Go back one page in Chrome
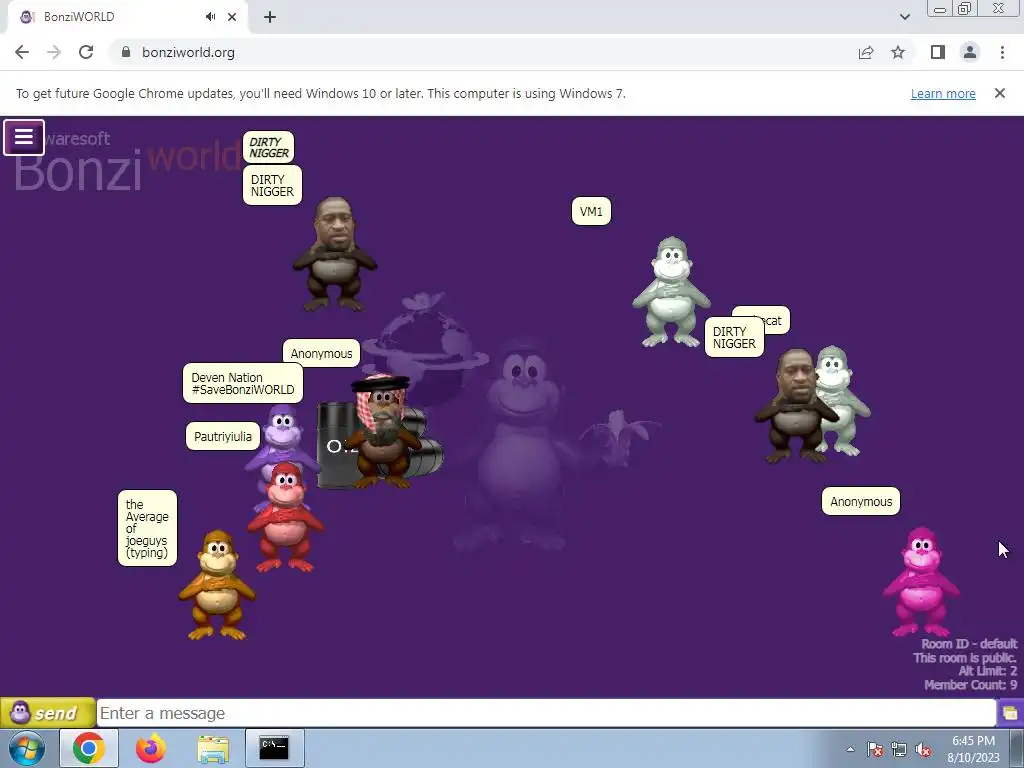Viewport: 1024px width, 768px height. coord(22,52)
